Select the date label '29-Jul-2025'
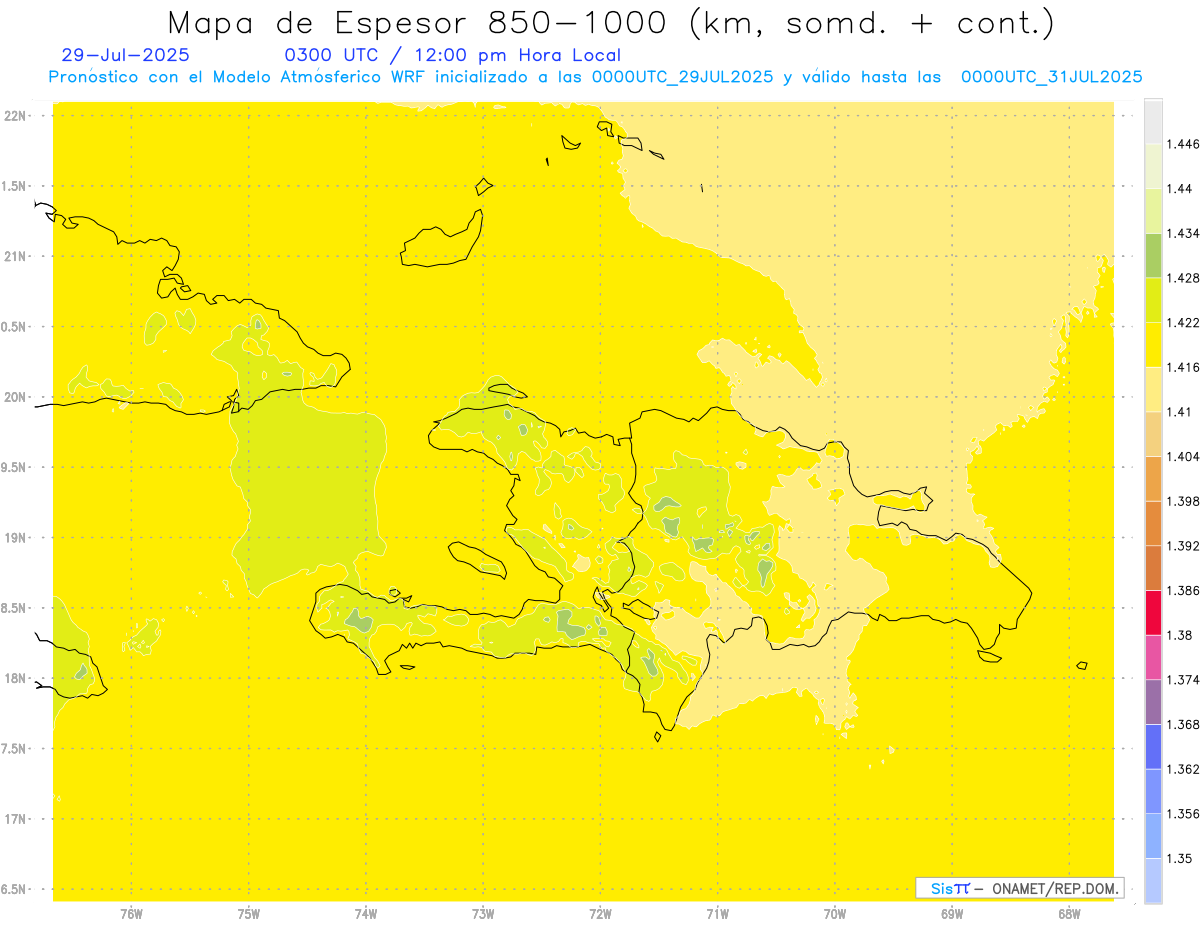The width and height of the screenshot is (1200, 927). [x=125, y=55]
